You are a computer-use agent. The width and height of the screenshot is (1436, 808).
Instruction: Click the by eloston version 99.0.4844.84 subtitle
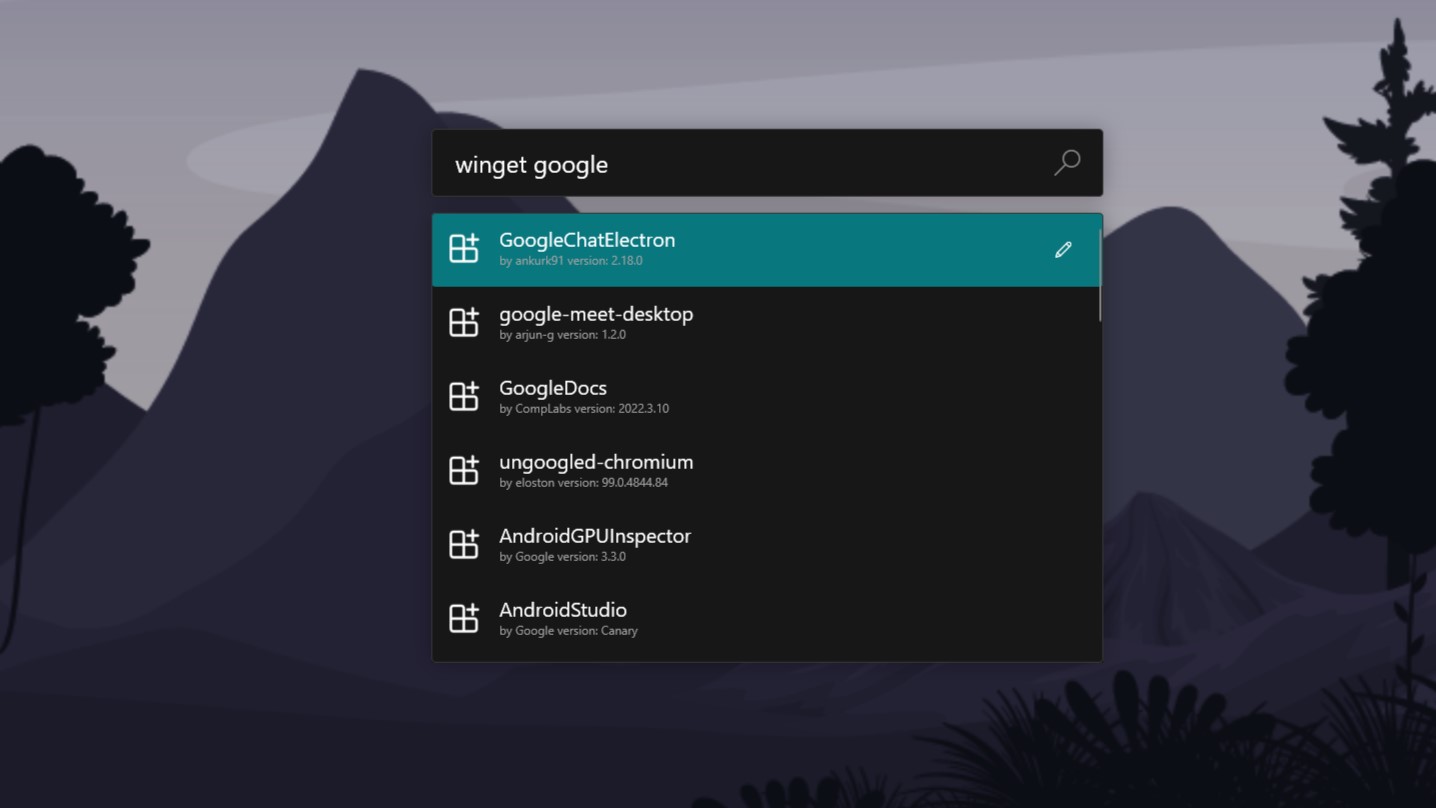click(583, 483)
